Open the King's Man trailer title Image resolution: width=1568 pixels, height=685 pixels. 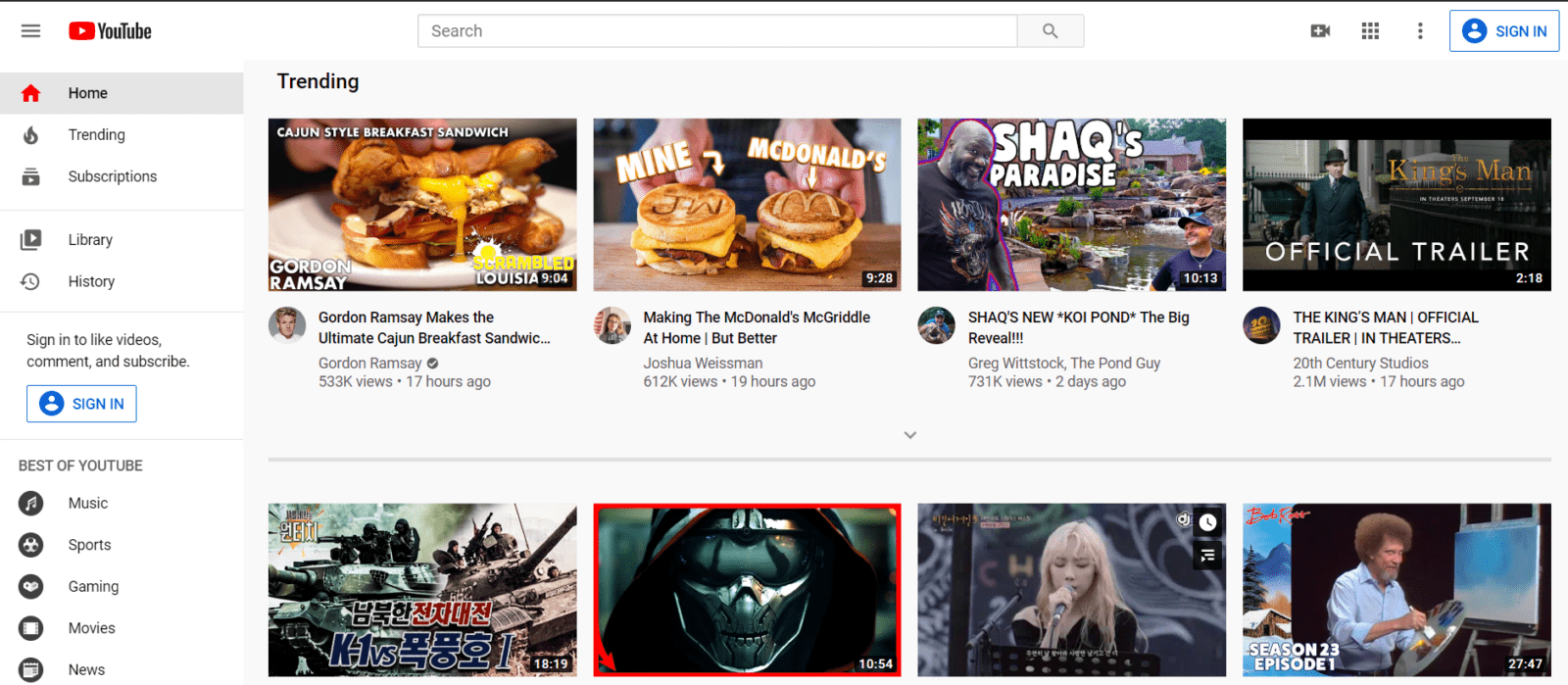[1385, 327]
